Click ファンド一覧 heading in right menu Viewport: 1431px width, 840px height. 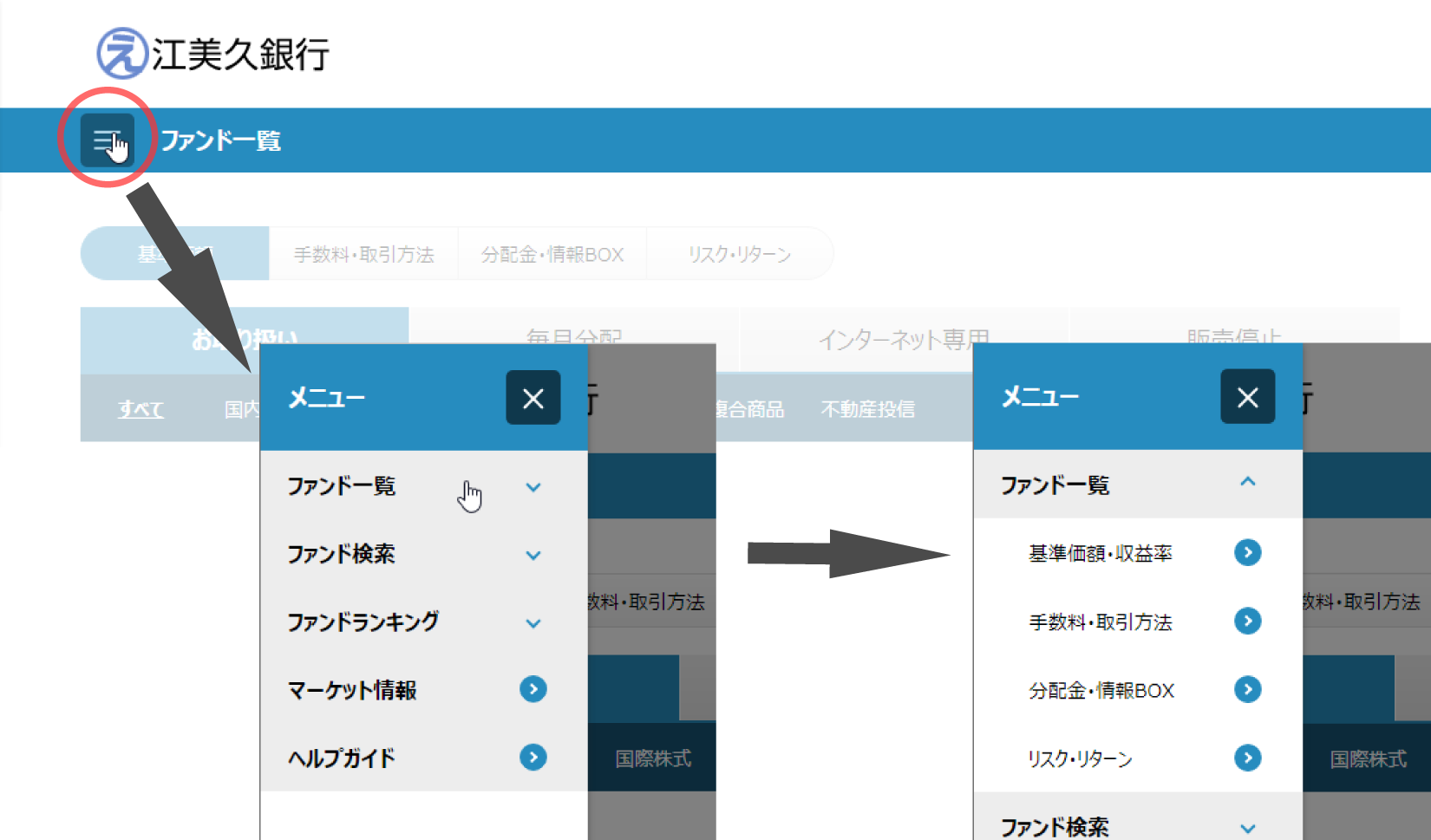pyautogui.click(x=1055, y=485)
